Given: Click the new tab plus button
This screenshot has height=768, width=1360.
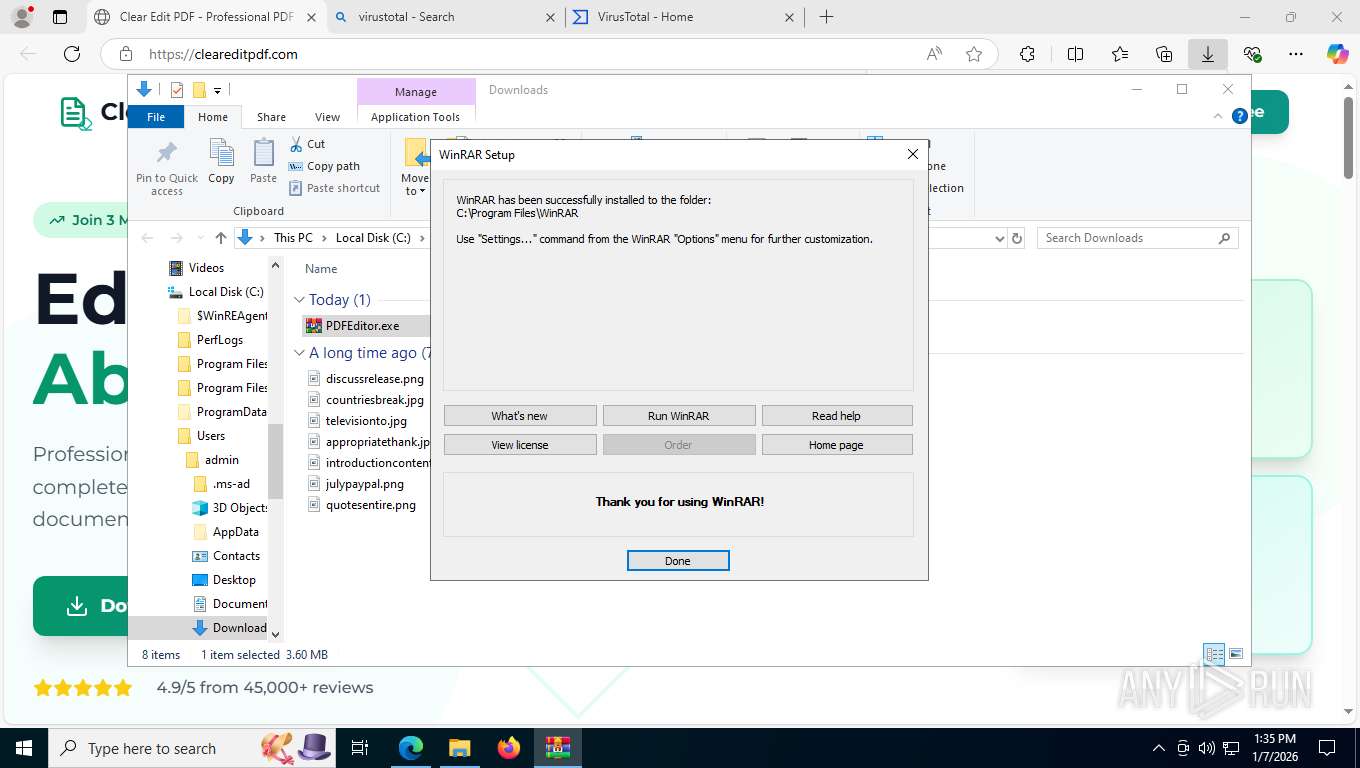Looking at the screenshot, I should tap(826, 17).
